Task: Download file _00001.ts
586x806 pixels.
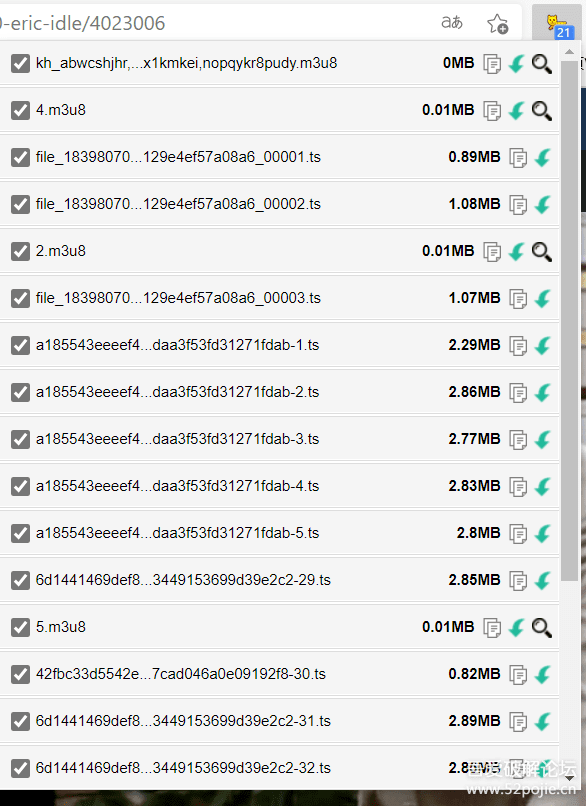Action: point(542,158)
